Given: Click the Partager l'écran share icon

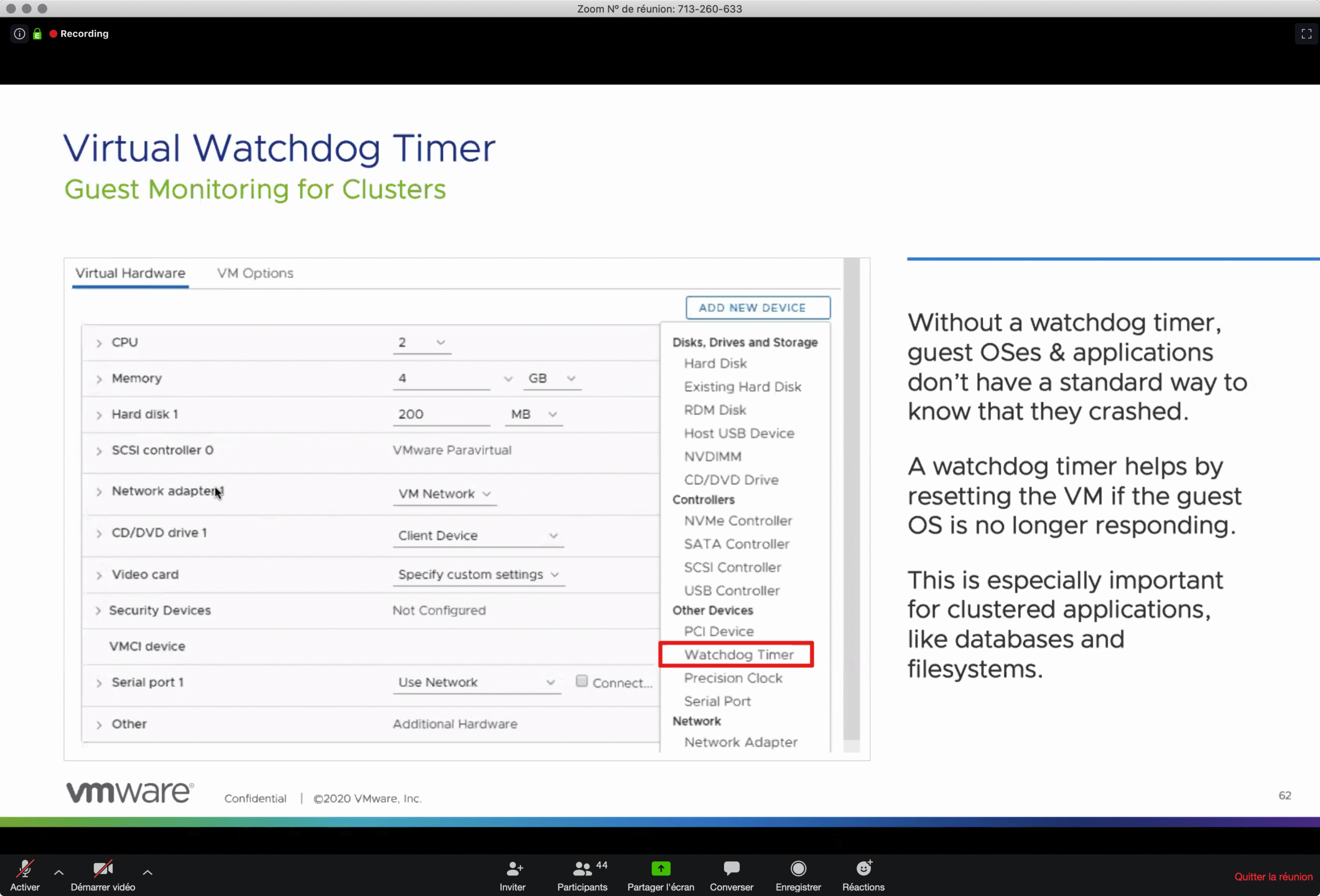Looking at the screenshot, I should [661, 869].
